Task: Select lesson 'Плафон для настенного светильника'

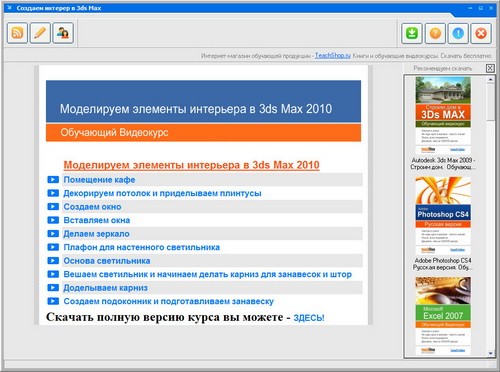Action: (142, 247)
